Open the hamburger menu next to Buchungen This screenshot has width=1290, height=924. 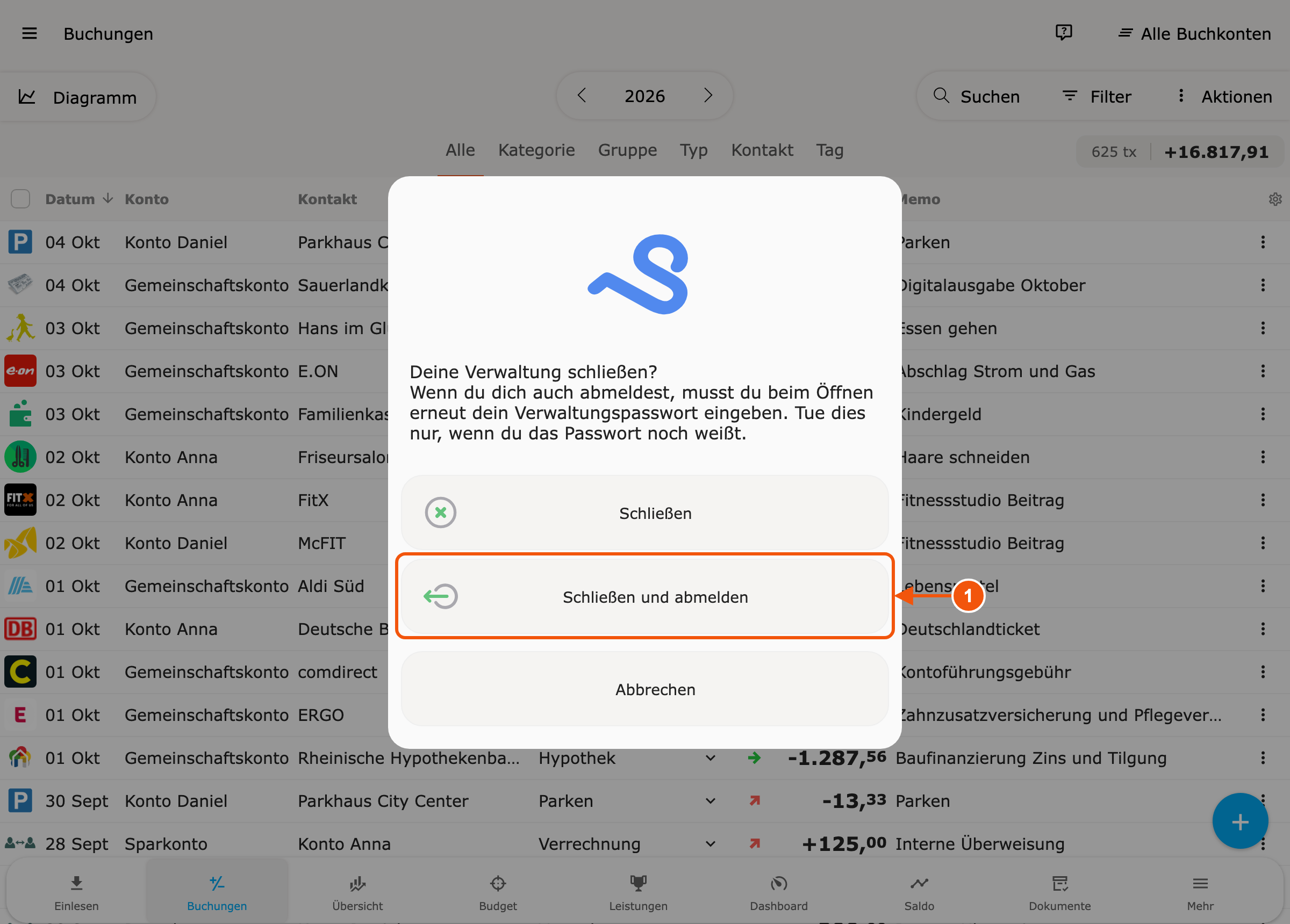30,33
